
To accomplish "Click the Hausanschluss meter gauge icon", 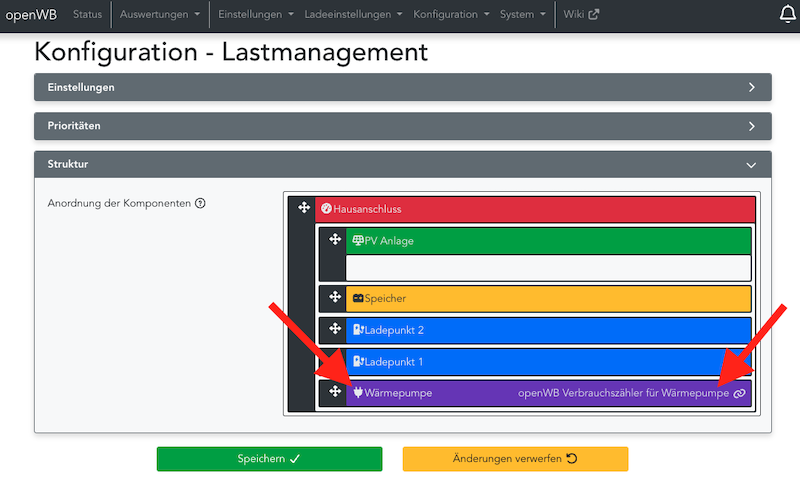I will (326, 209).
